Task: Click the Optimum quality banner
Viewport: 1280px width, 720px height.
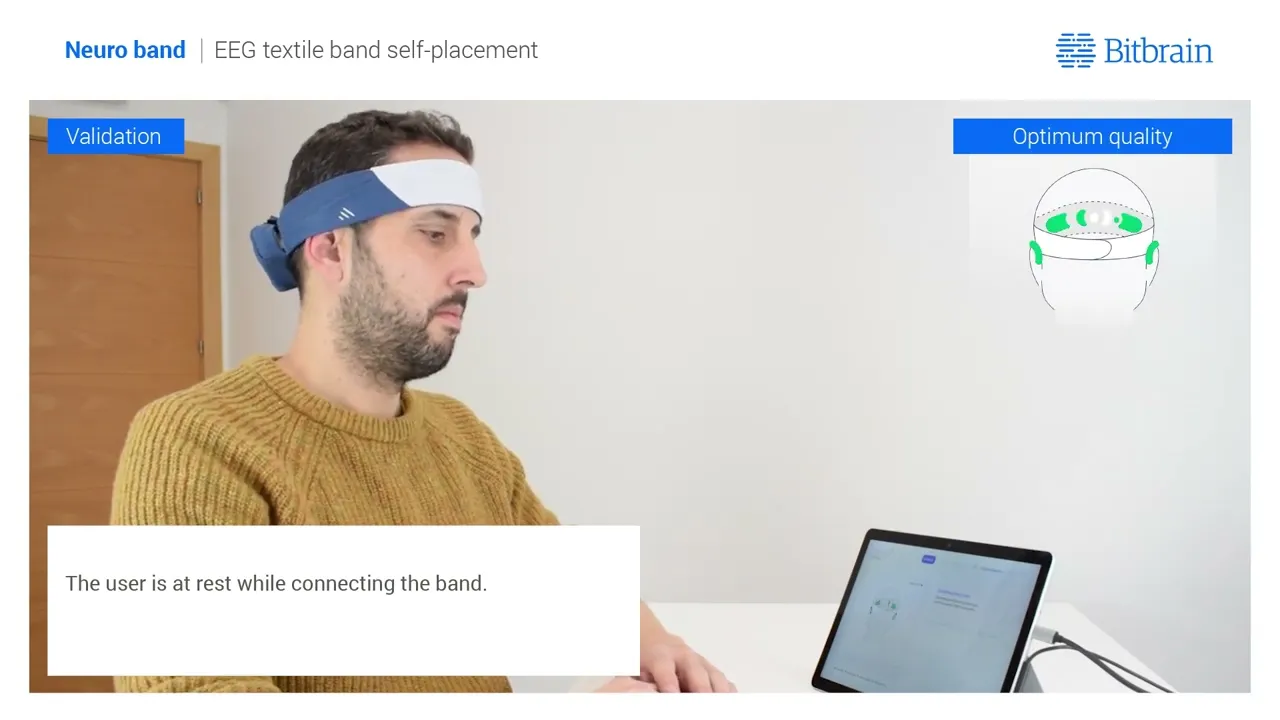Action: tap(1092, 137)
